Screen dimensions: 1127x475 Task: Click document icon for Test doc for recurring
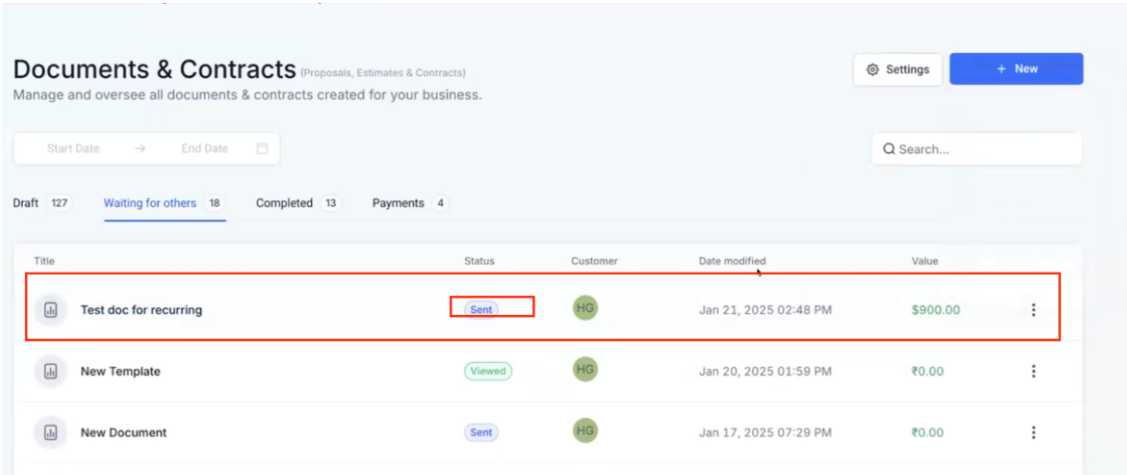[50, 310]
